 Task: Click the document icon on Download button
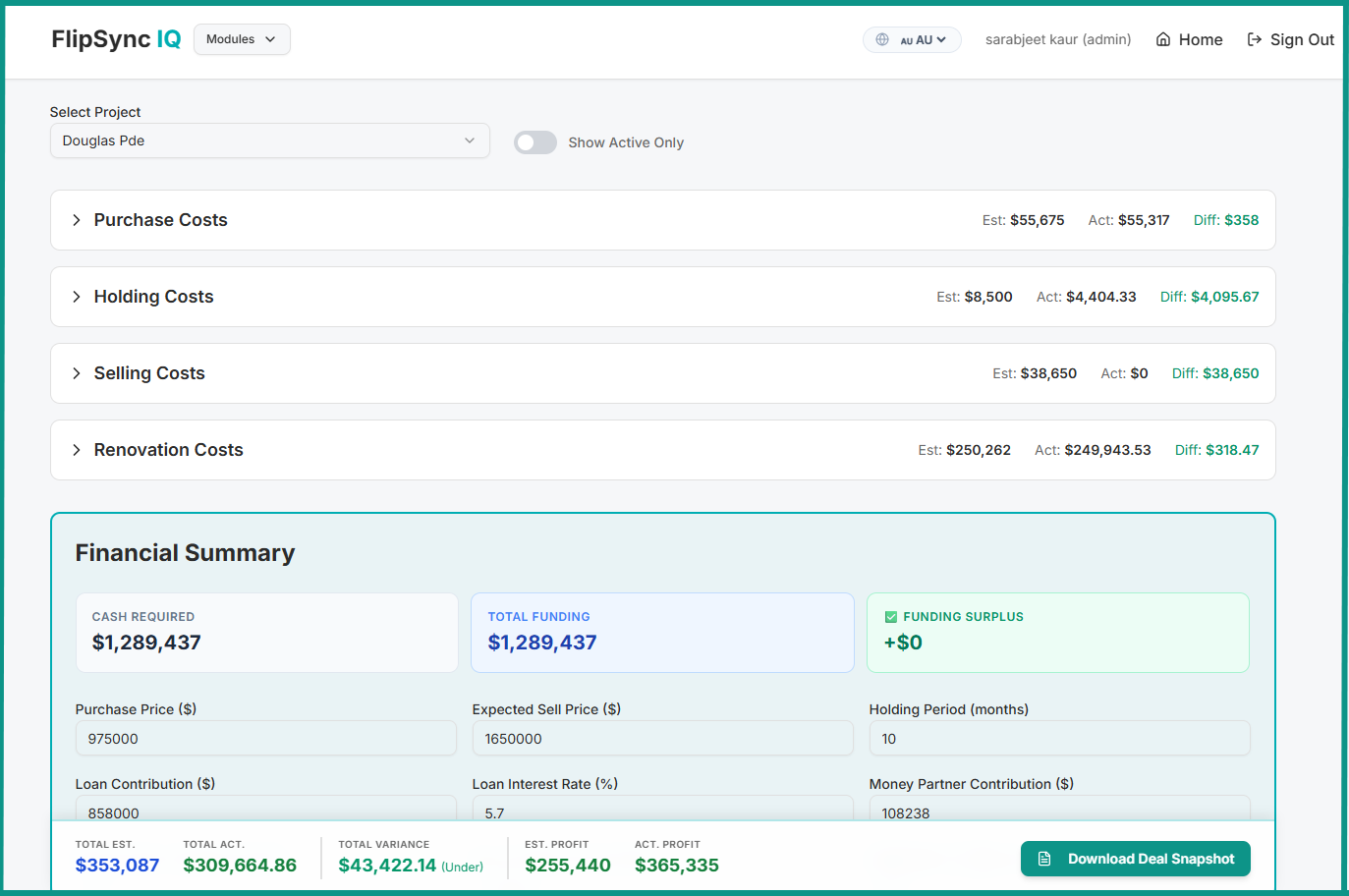1044,859
